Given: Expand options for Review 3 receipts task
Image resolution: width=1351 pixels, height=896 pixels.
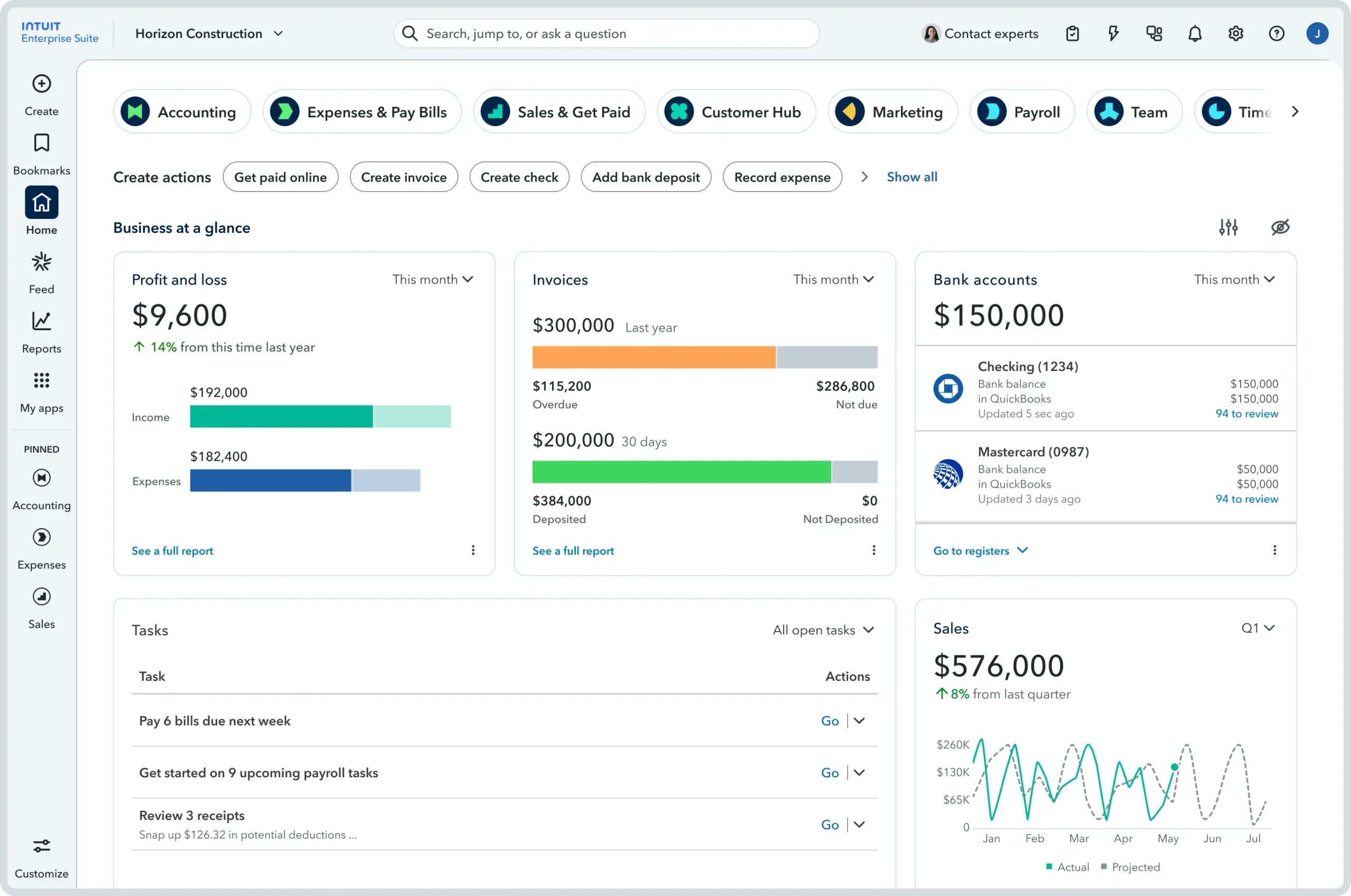Looking at the screenshot, I should (x=860, y=825).
